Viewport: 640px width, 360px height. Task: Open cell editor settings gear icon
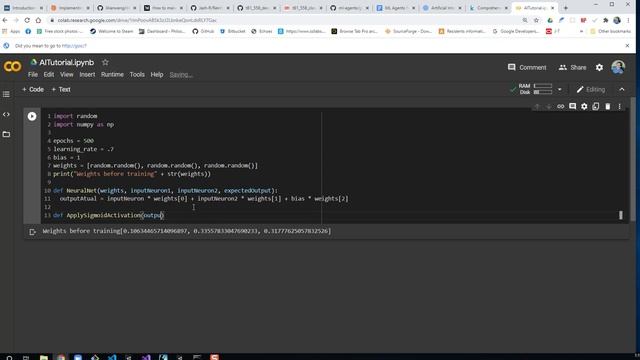[584, 107]
